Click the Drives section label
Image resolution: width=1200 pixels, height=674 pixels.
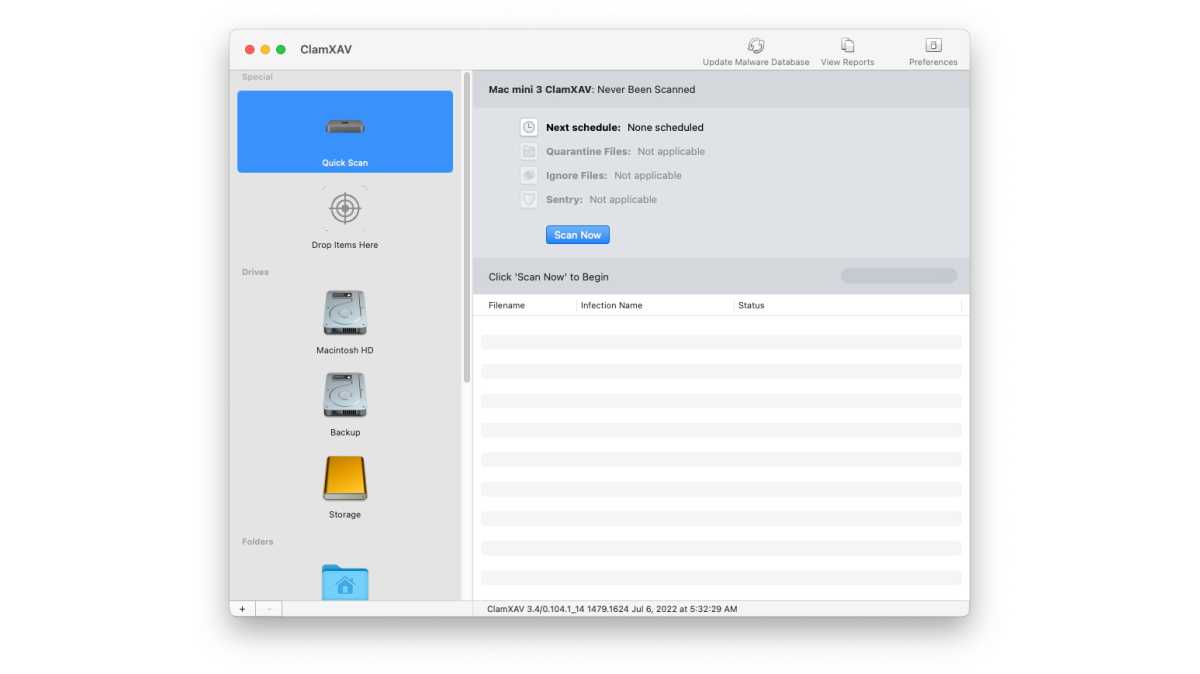[255, 272]
